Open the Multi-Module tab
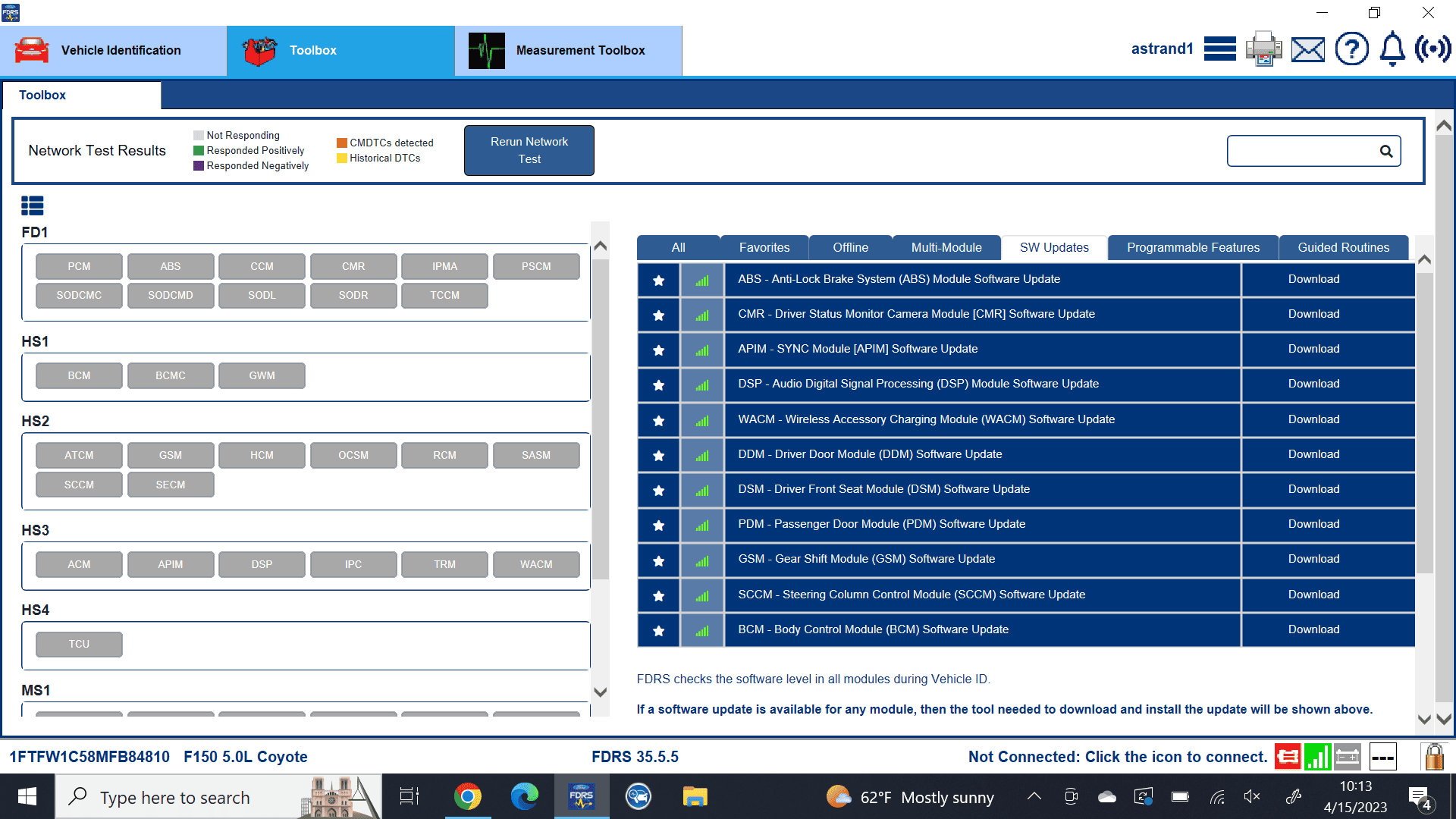The width and height of the screenshot is (1456, 819). [946, 248]
